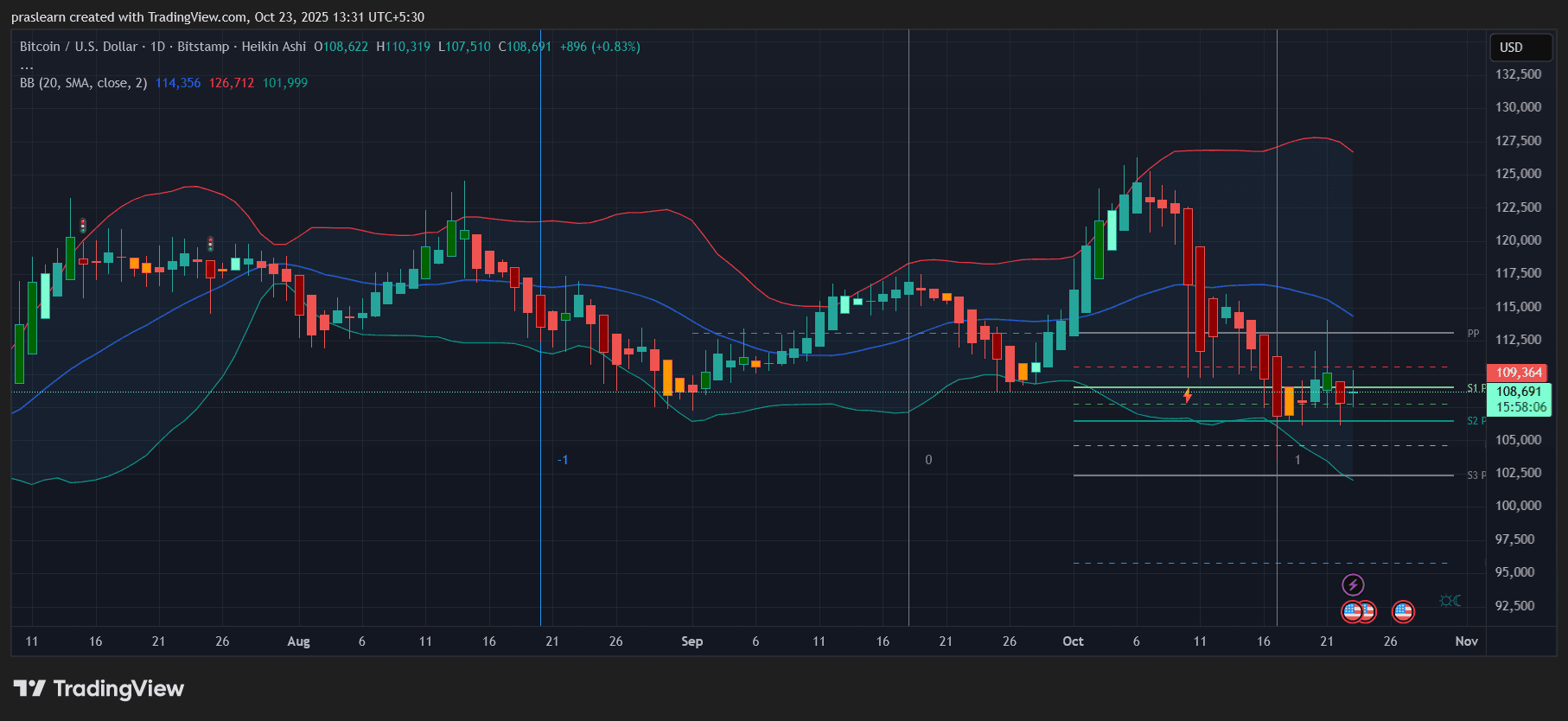
Task: Click the red 109,364 price label
Action: click(x=1519, y=373)
